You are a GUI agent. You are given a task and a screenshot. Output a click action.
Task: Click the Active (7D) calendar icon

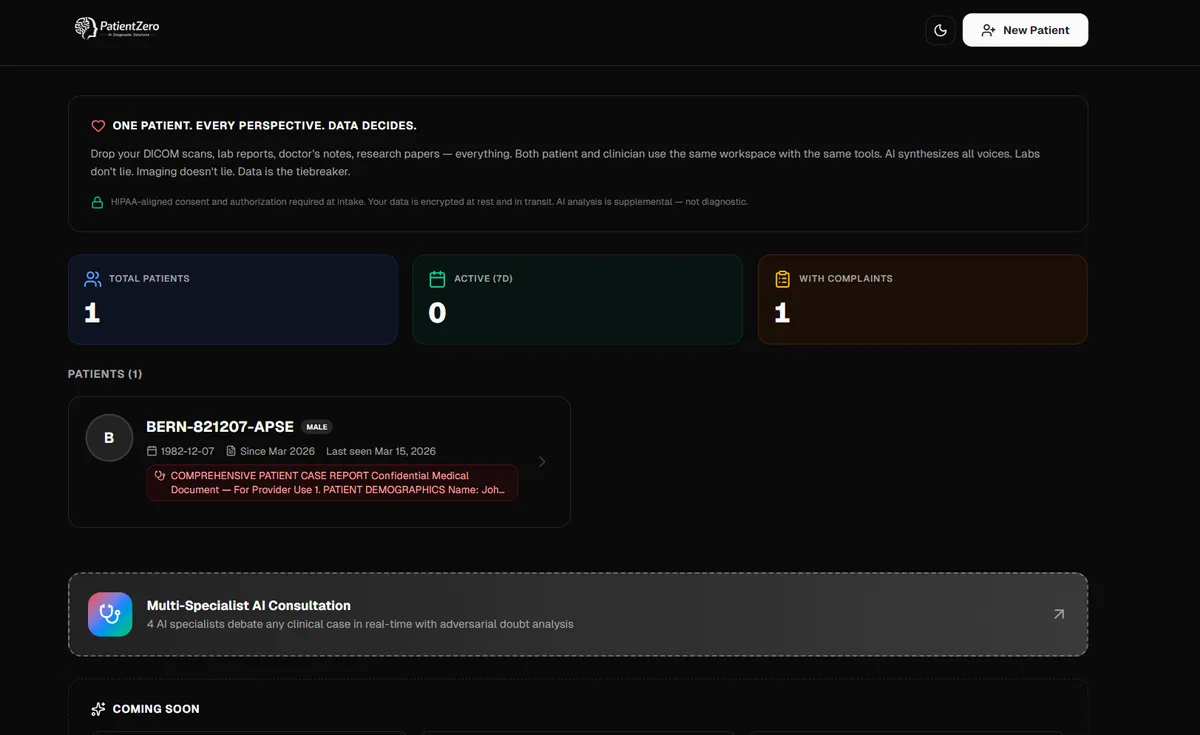point(437,279)
